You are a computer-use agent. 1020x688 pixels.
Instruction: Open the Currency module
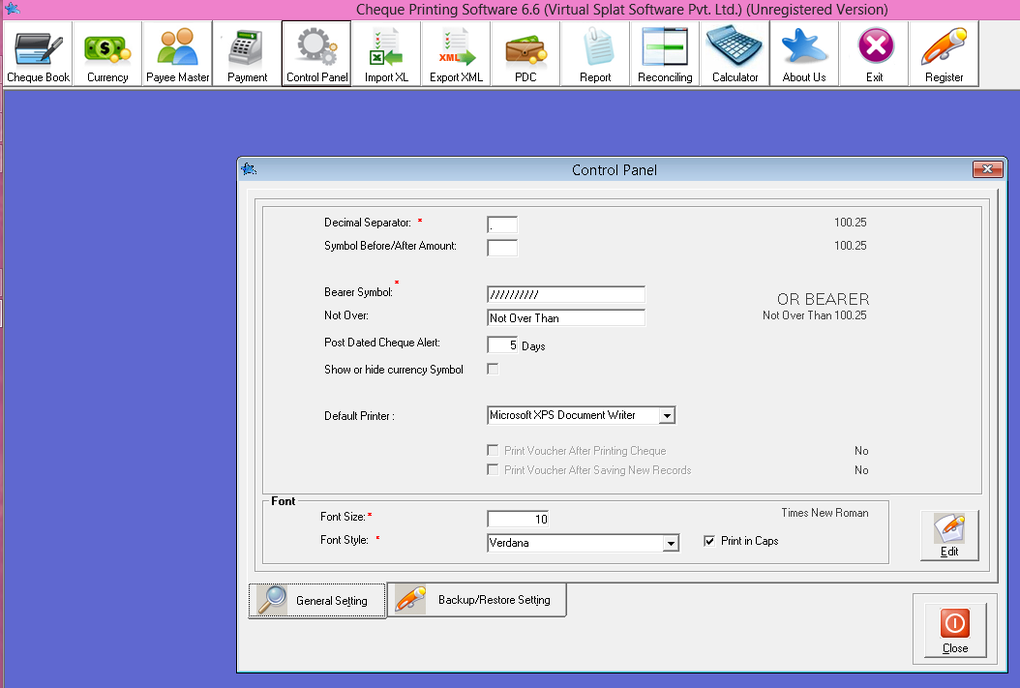(107, 53)
